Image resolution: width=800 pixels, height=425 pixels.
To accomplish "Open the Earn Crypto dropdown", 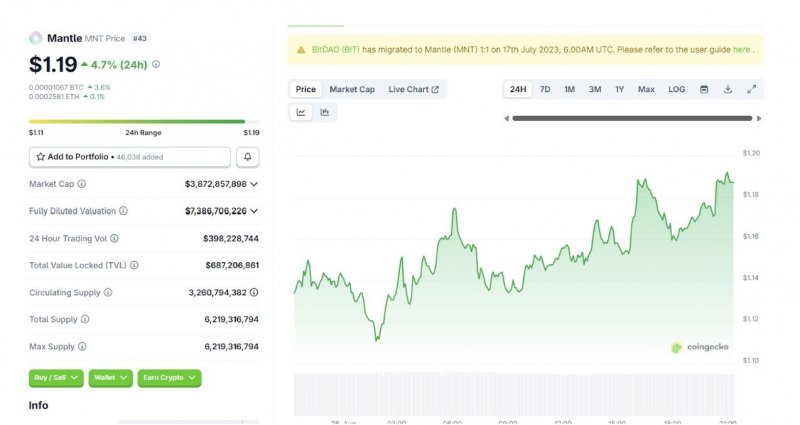I will coord(169,378).
